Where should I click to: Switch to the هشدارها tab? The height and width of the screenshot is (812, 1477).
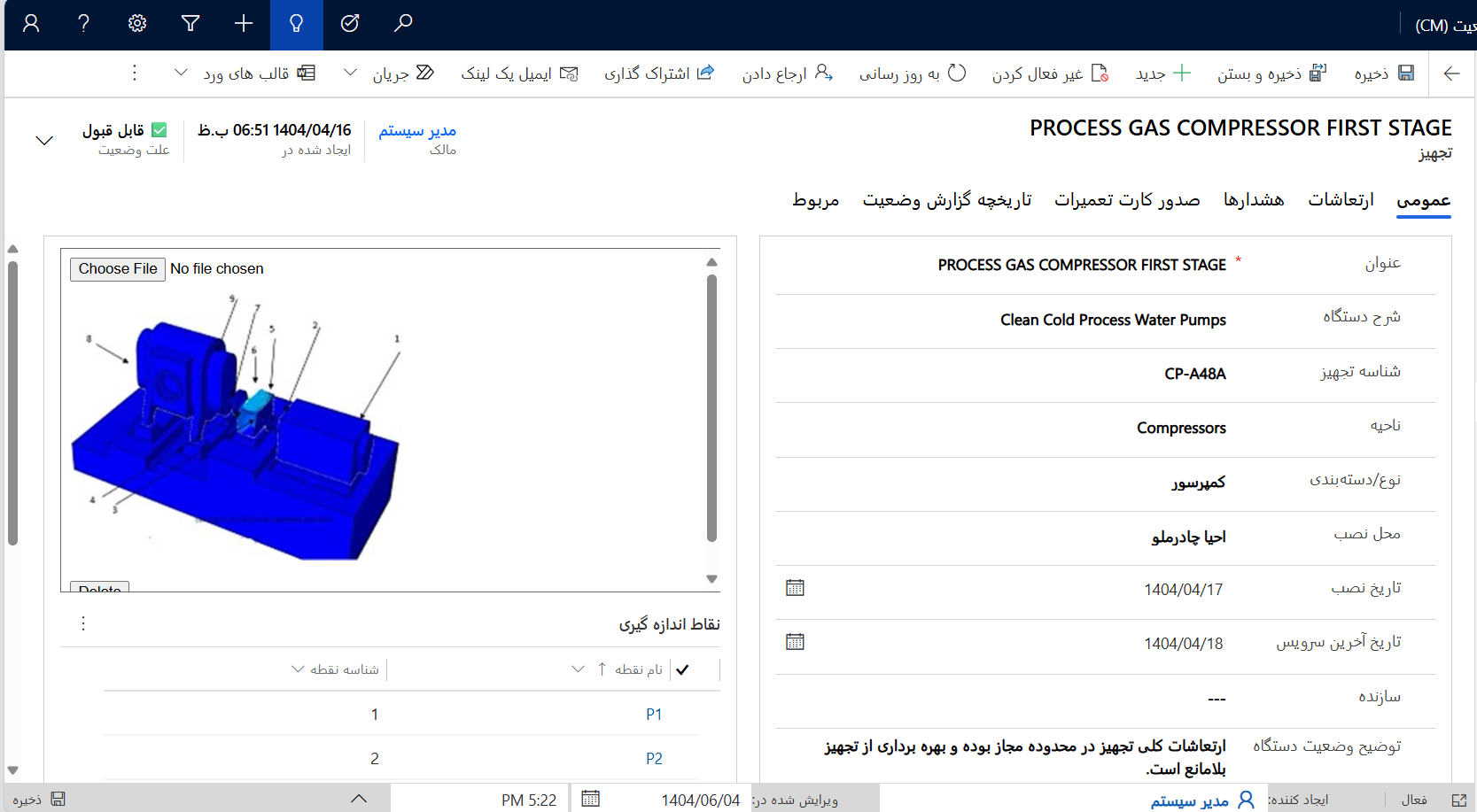click(1254, 200)
